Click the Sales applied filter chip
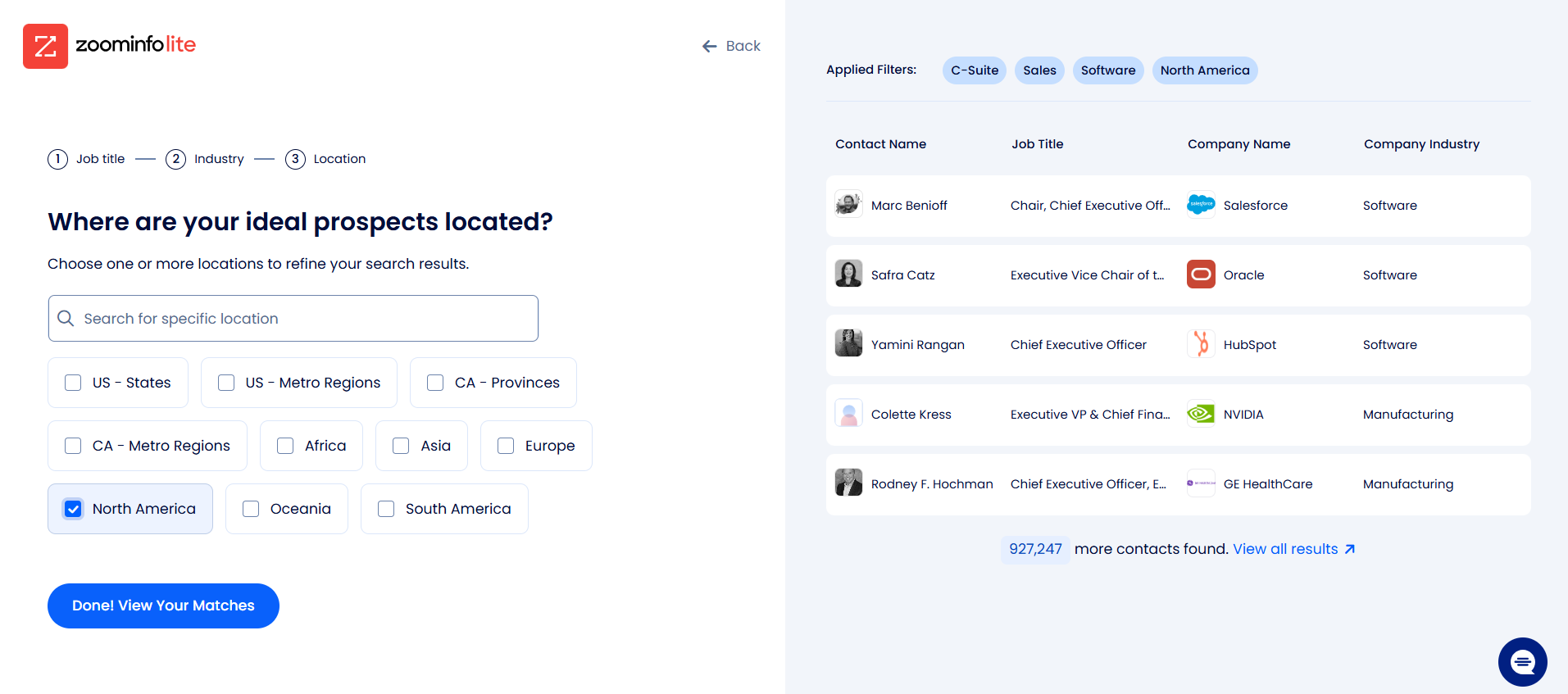 tap(1039, 70)
